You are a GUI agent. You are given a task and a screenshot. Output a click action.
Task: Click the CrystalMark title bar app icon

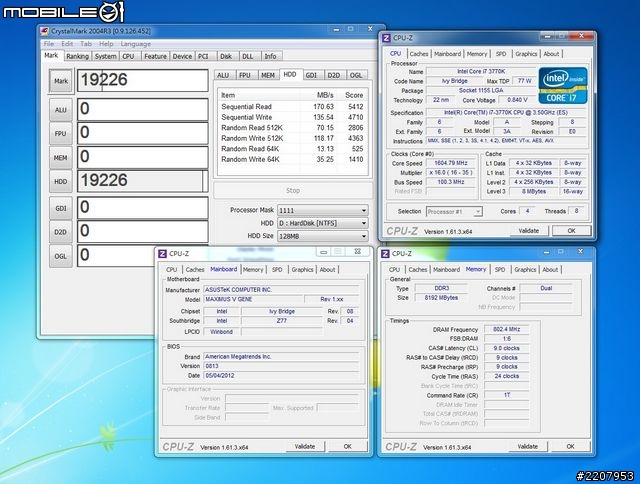(x=44, y=31)
